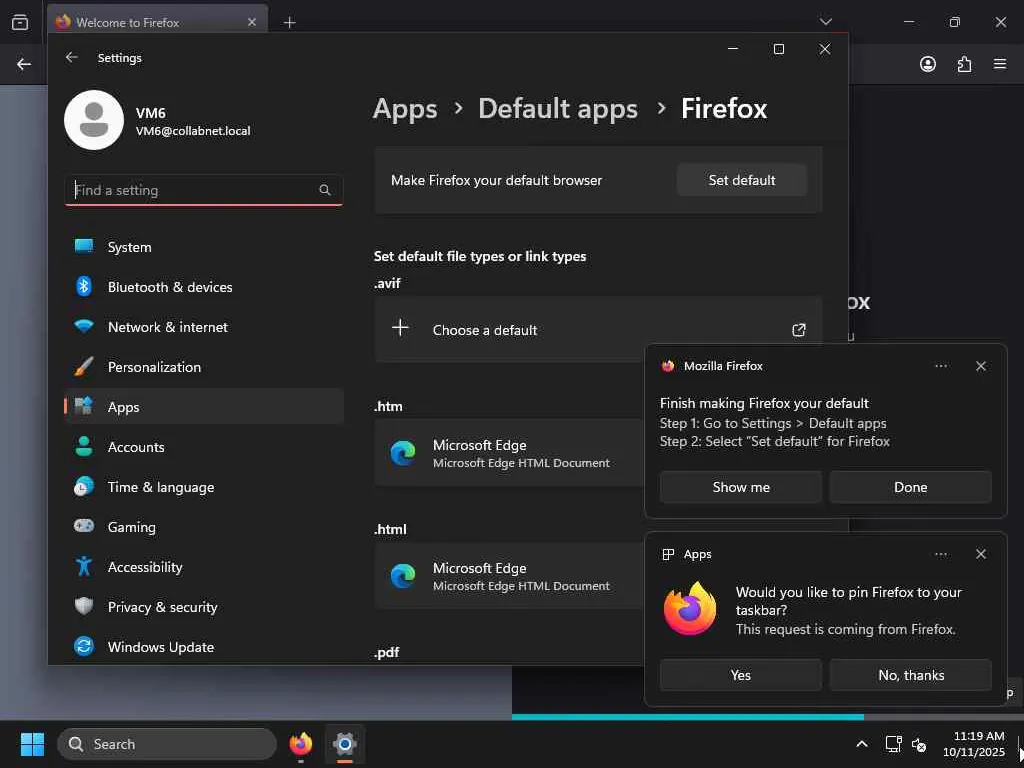Open the taskbar clock and date

click(x=974, y=744)
